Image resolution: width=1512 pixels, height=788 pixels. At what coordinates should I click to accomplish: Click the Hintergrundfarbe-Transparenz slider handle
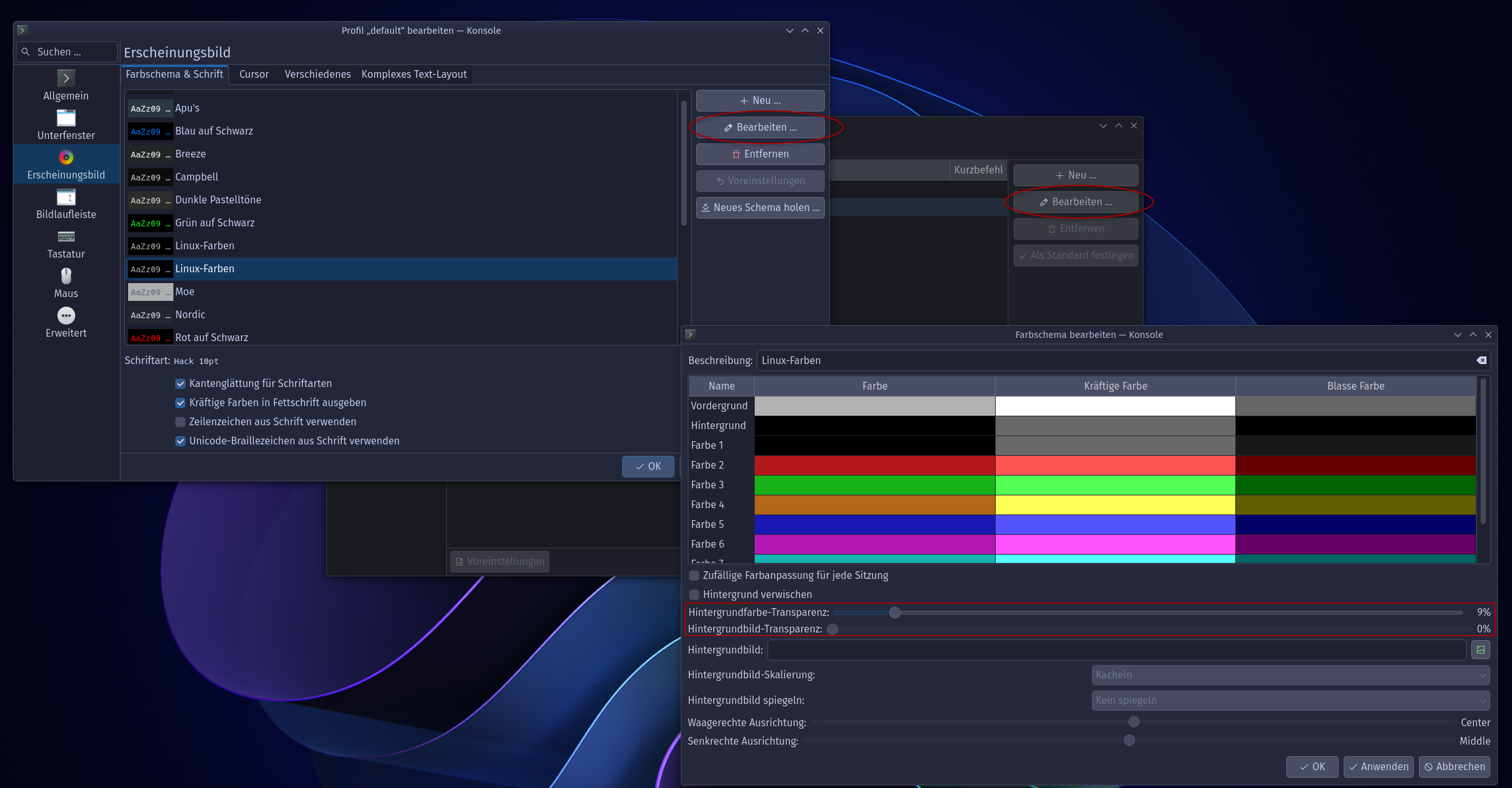pos(895,613)
